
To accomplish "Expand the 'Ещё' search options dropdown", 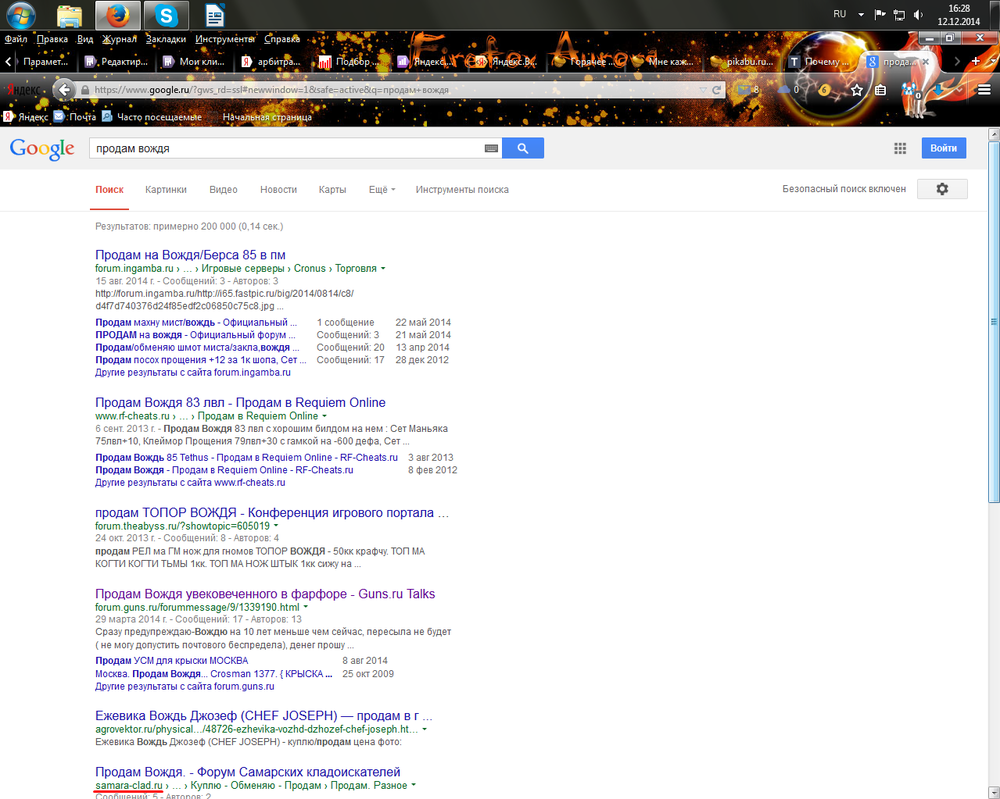I will click(381, 189).
